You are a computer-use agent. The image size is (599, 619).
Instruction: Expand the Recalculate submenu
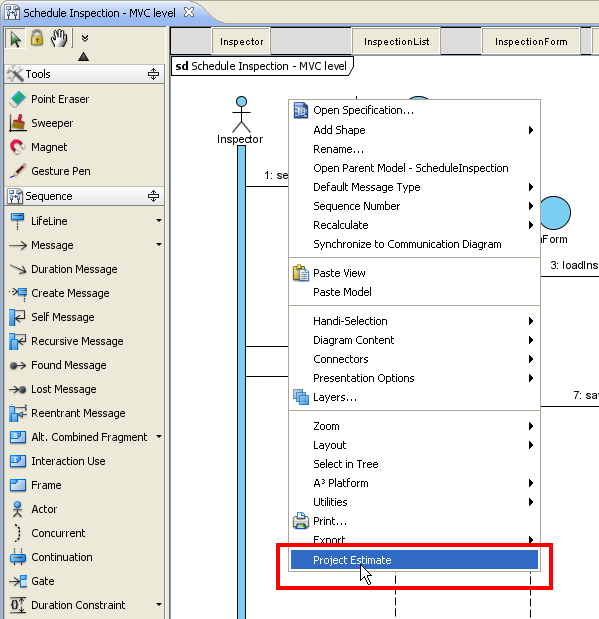point(415,225)
